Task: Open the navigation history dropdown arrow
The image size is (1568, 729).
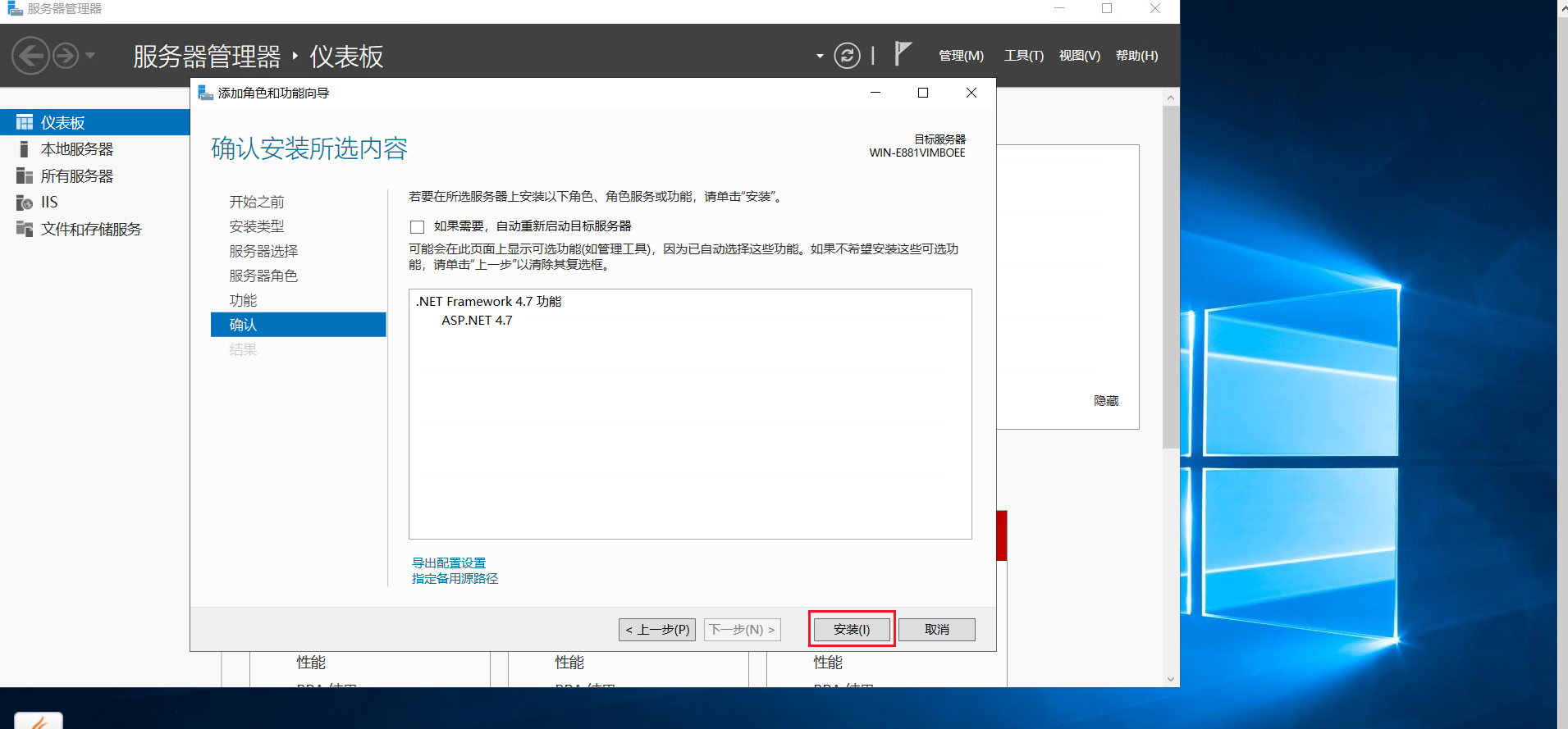Action: tap(90, 56)
